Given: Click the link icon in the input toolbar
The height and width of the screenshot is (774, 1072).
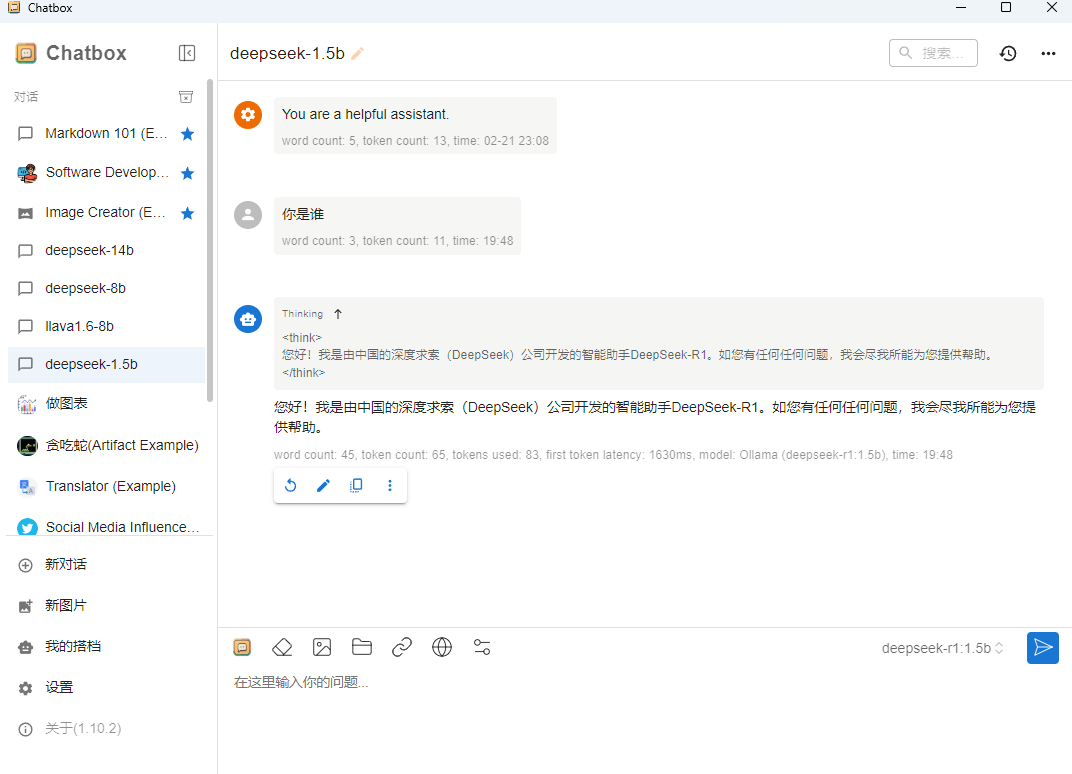Looking at the screenshot, I should (402, 647).
